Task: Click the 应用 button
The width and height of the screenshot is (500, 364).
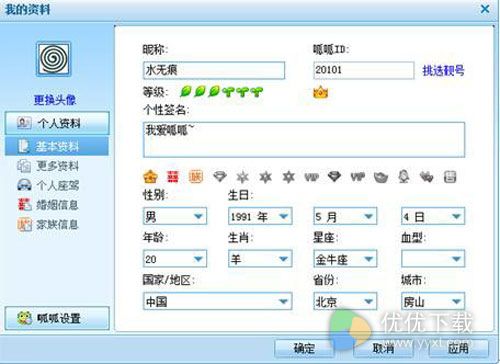Action: (x=459, y=348)
